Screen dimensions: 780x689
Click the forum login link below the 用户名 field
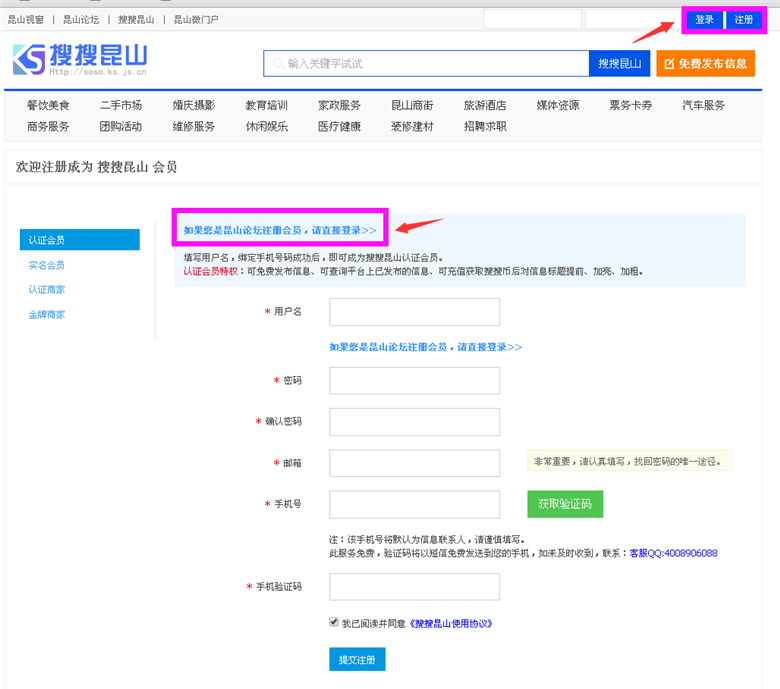tap(425, 347)
